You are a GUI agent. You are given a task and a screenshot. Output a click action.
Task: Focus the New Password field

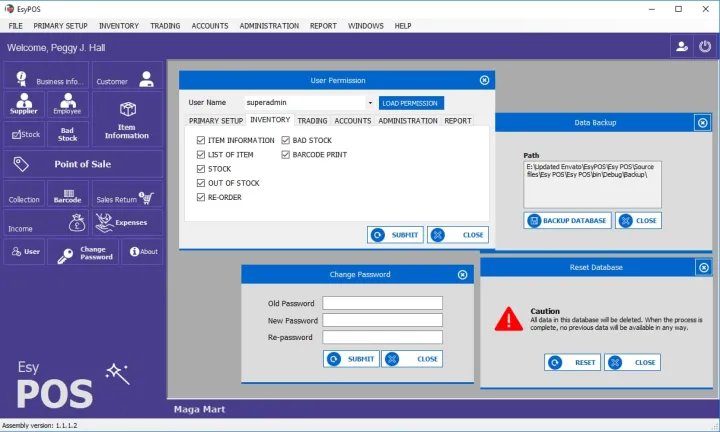coord(382,320)
